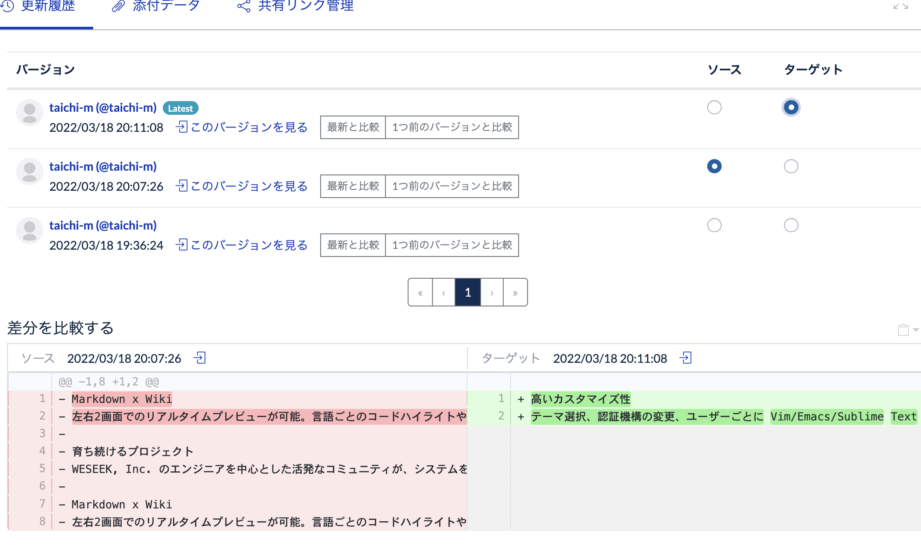This screenshot has height=547, width=921.
Task: Click user avatar of 20:11:08 revision
Action: click(x=29, y=112)
